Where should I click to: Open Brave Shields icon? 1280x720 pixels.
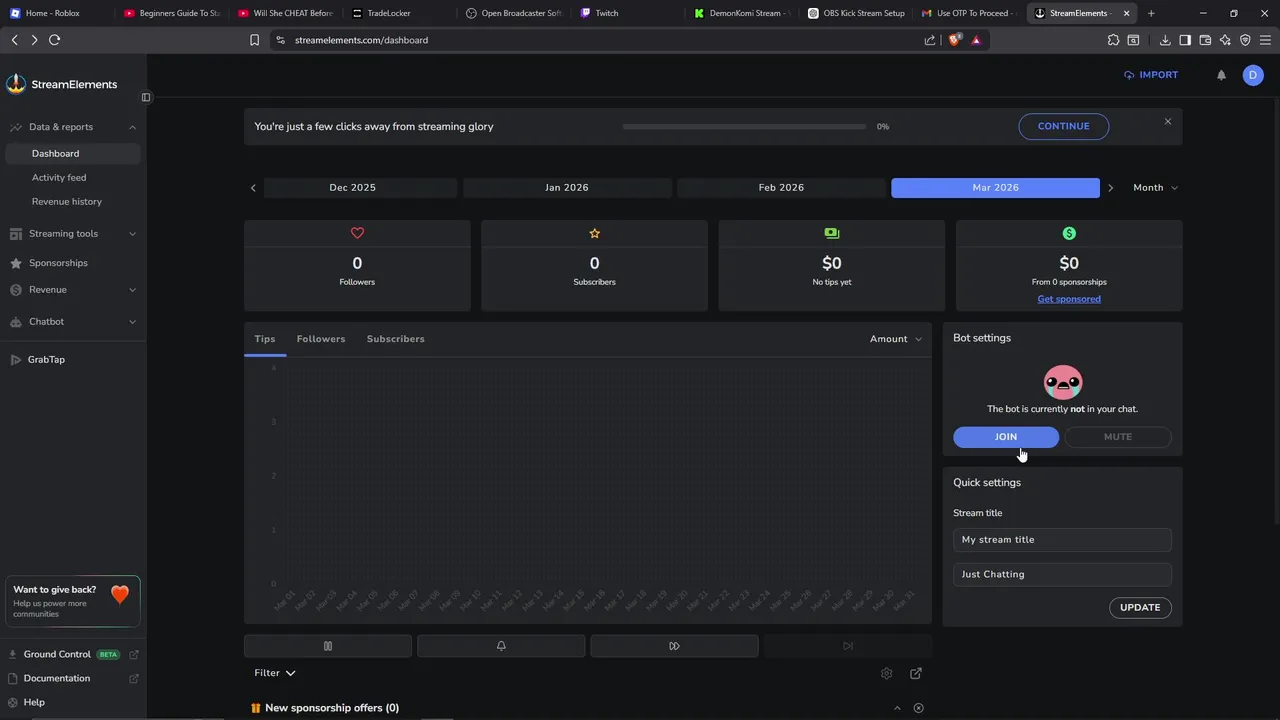coord(954,40)
